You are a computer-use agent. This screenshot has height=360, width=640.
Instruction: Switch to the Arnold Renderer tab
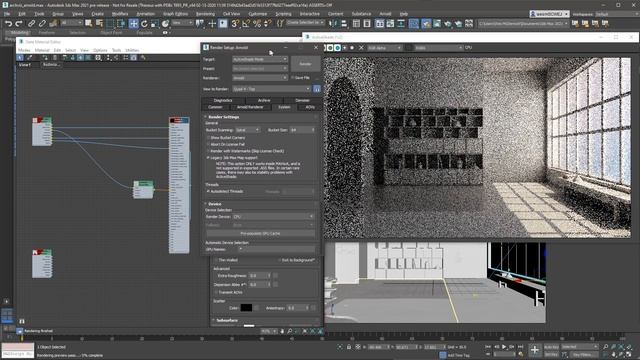[250, 107]
